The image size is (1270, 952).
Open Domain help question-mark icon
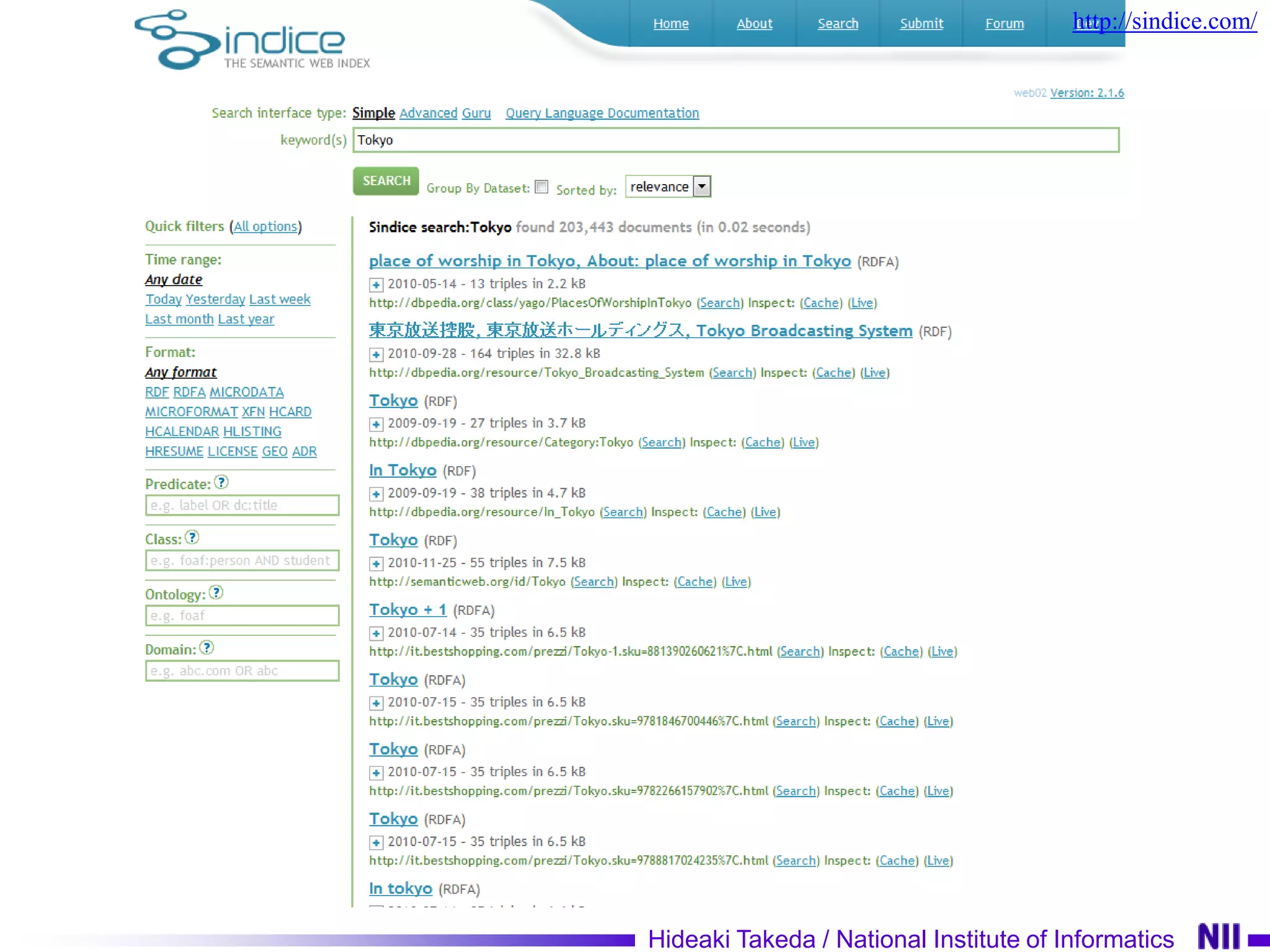pos(207,648)
